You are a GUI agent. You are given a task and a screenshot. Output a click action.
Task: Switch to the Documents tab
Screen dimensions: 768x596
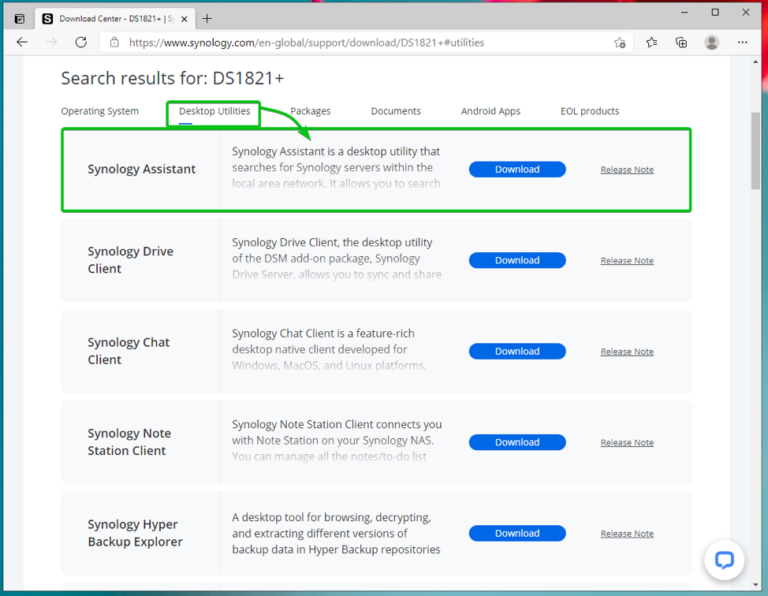tap(396, 111)
